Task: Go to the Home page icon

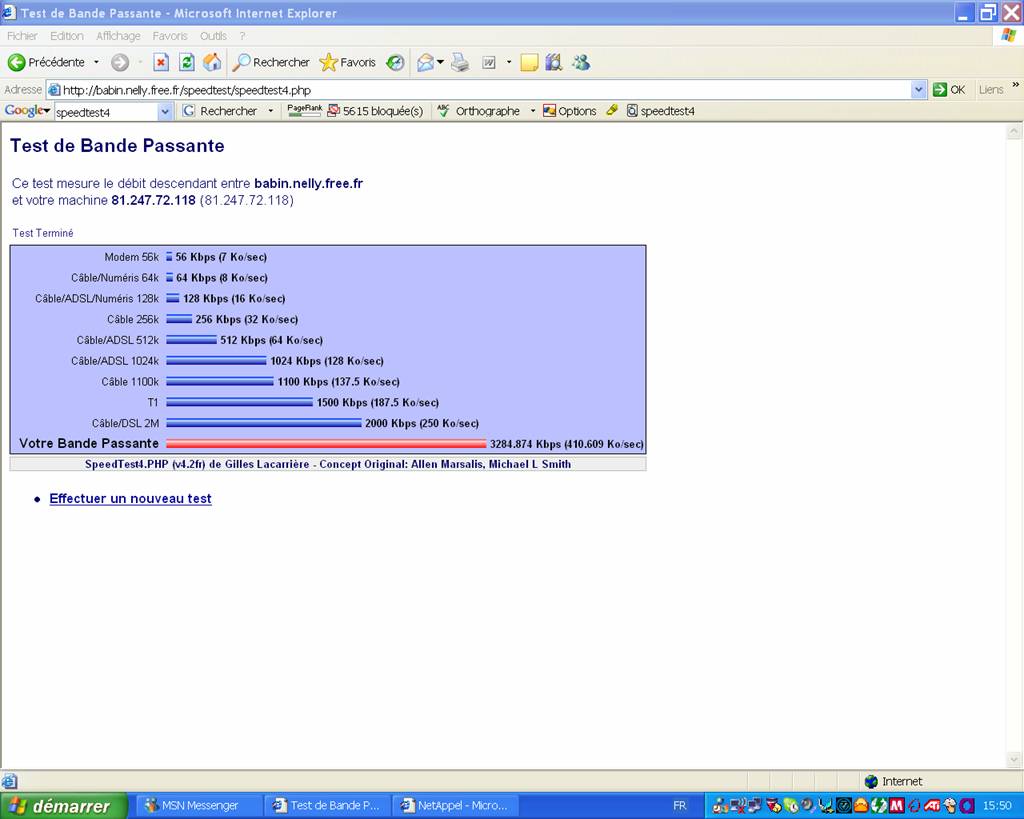Action: coord(212,62)
